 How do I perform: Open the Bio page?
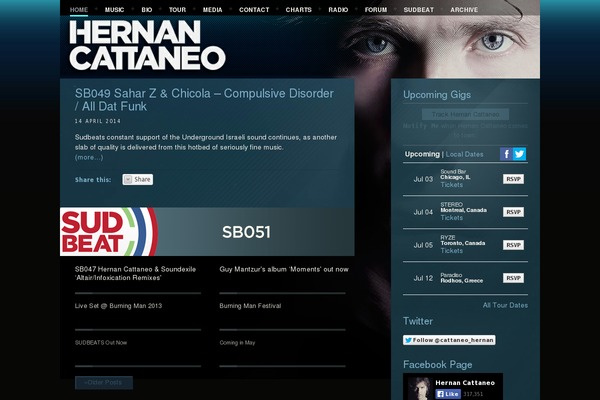pos(147,10)
